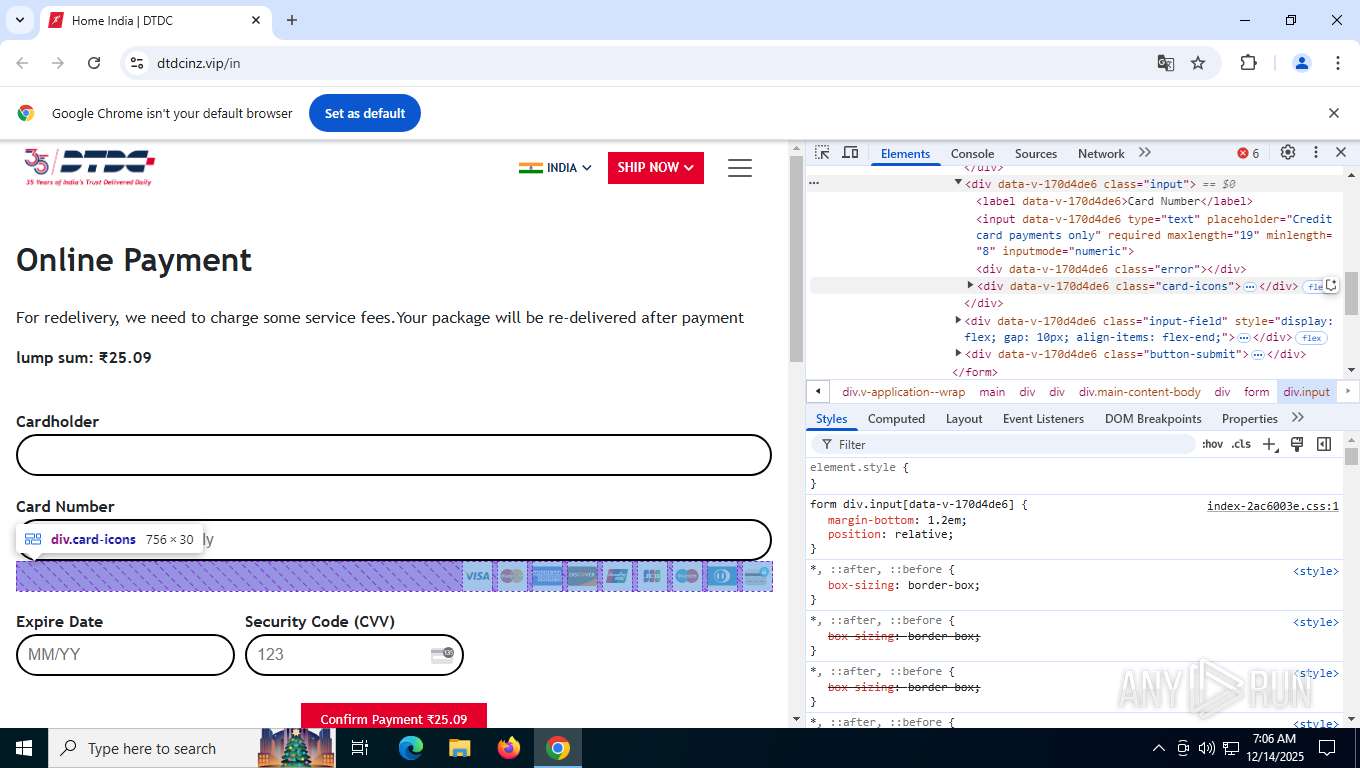
Task: Open the hamburger menu on DTDC page
Action: pos(740,168)
